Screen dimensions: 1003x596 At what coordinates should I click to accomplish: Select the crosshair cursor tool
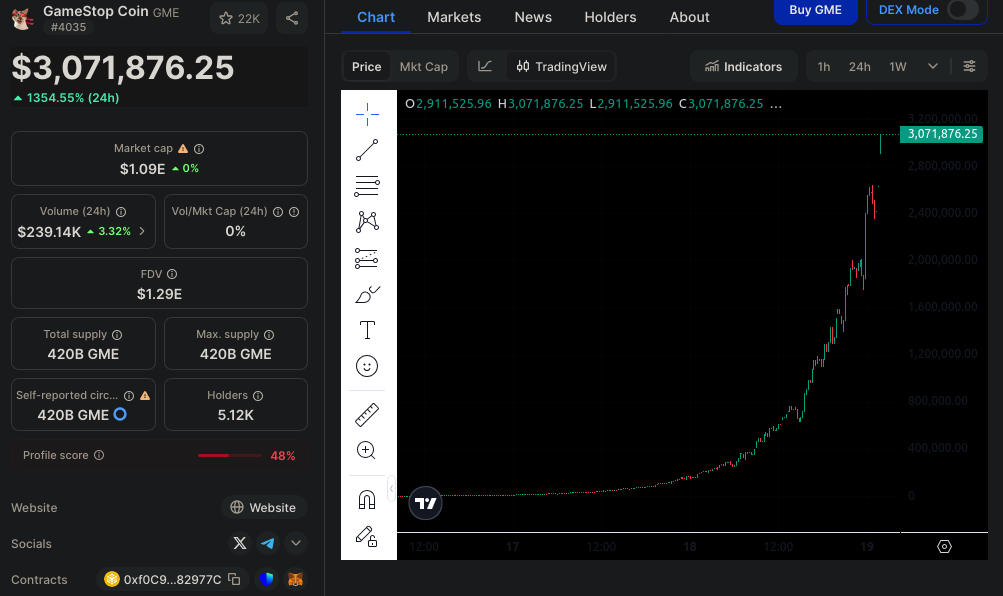pyautogui.click(x=367, y=114)
